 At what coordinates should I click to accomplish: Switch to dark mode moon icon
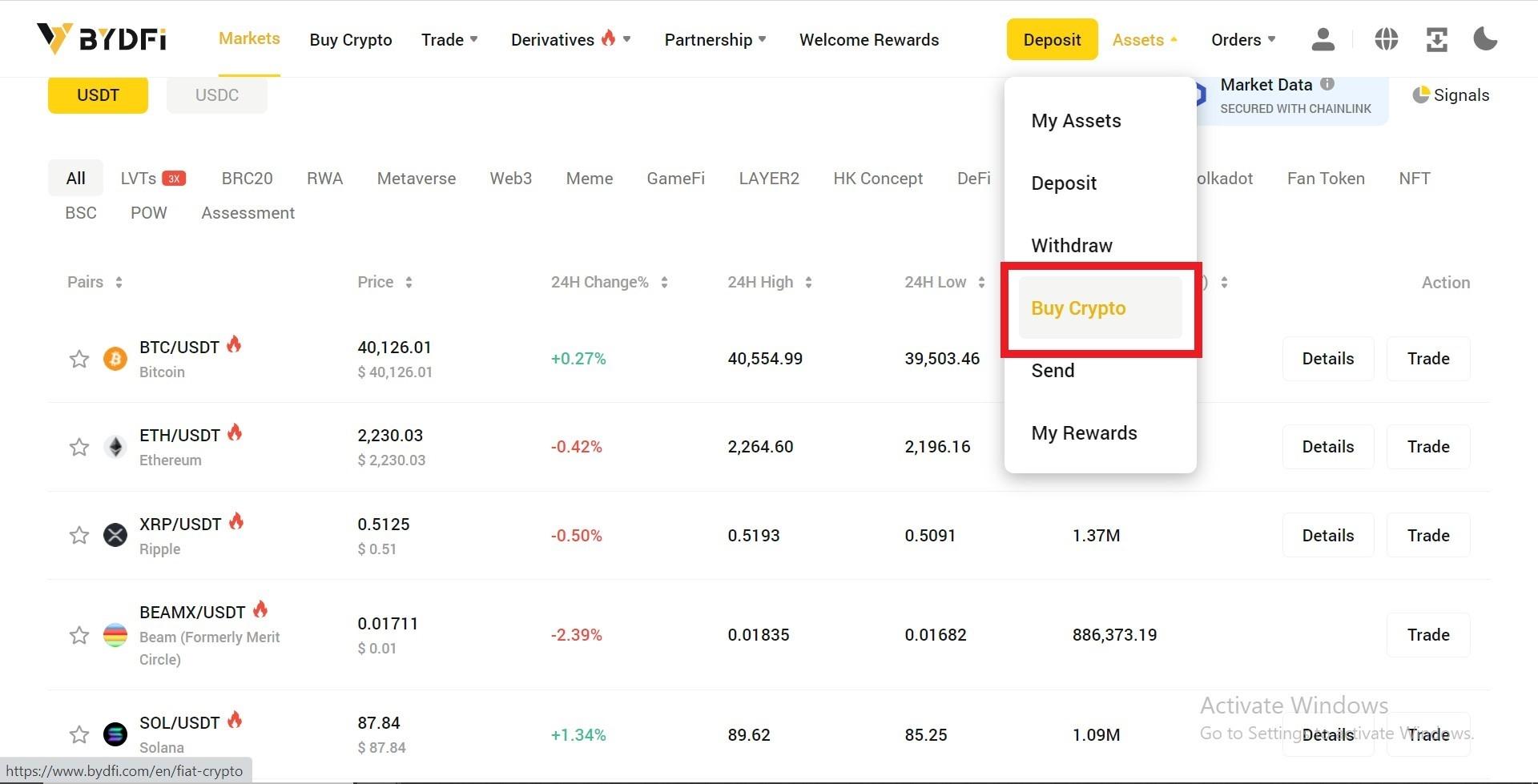pyautogui.click(x=1485, y=38)
